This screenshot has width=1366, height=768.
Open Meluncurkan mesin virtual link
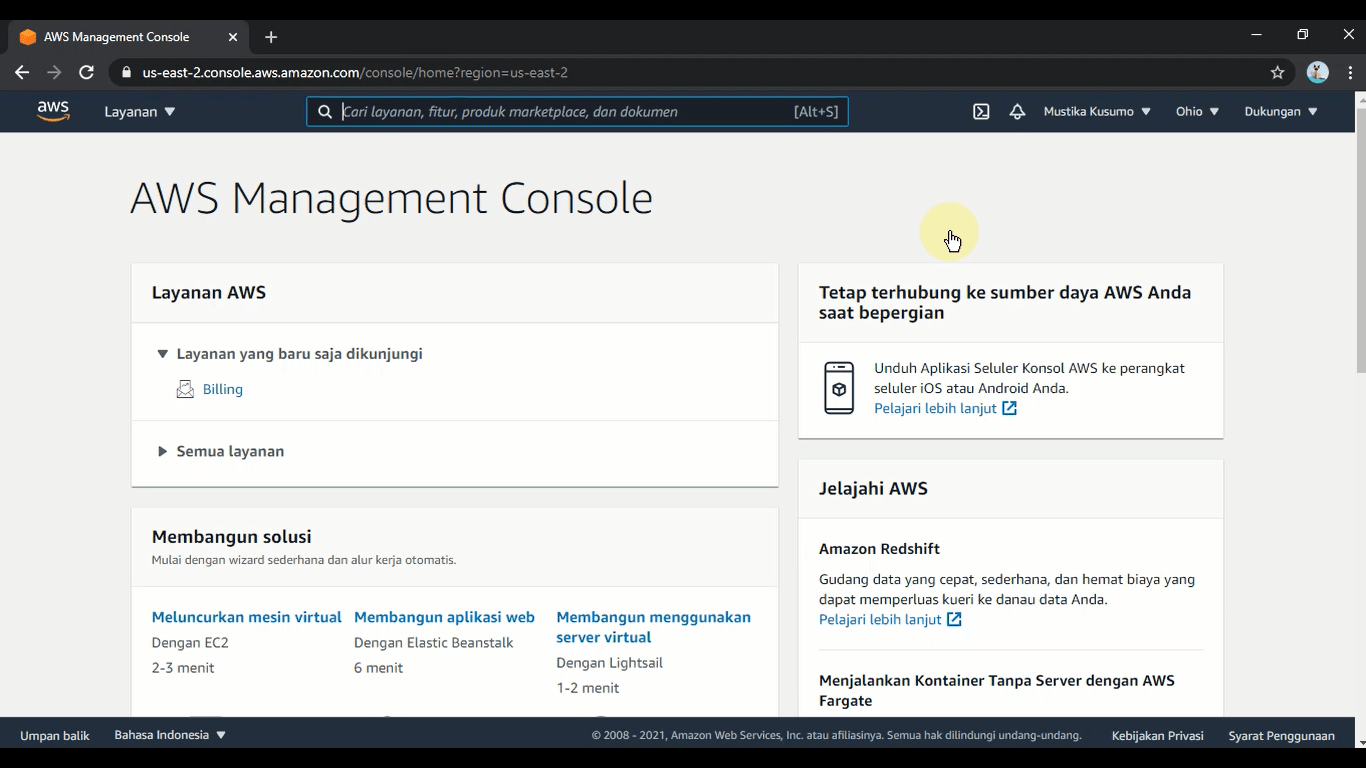point(247,617)
